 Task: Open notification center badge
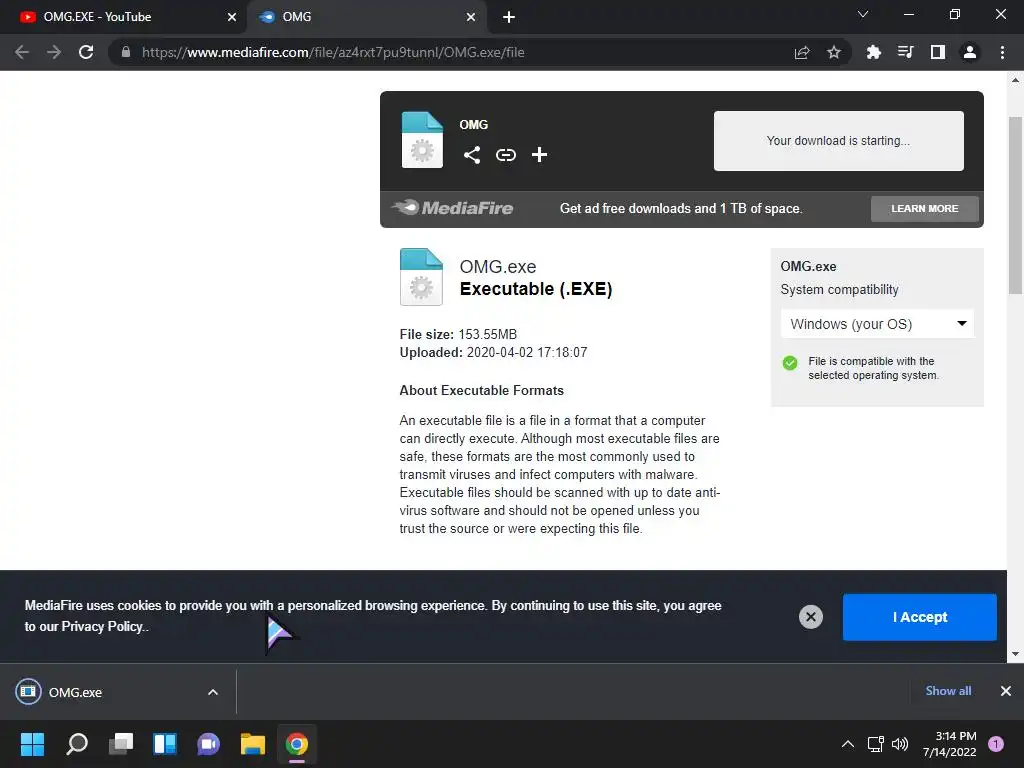click(996, 744)
